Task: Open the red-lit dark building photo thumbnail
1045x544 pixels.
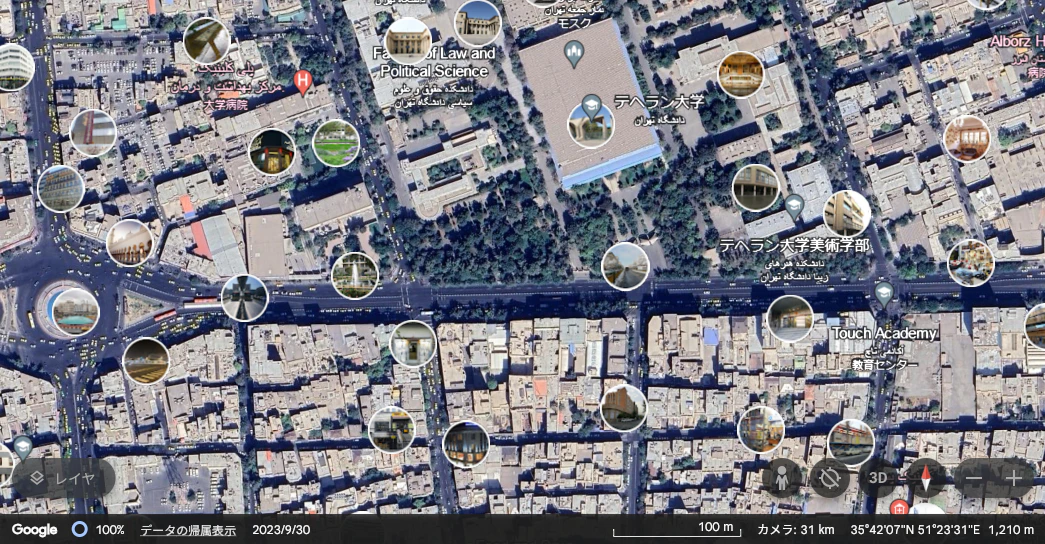Action: 272,151
